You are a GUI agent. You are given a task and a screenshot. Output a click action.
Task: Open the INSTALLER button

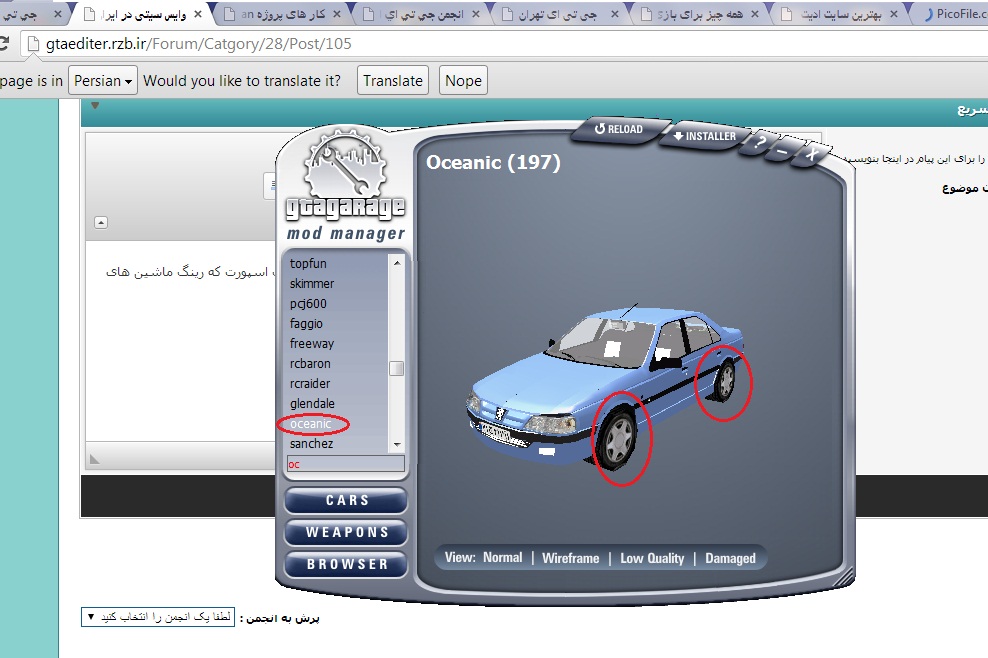pyautogui.click(x=704, y=136)
